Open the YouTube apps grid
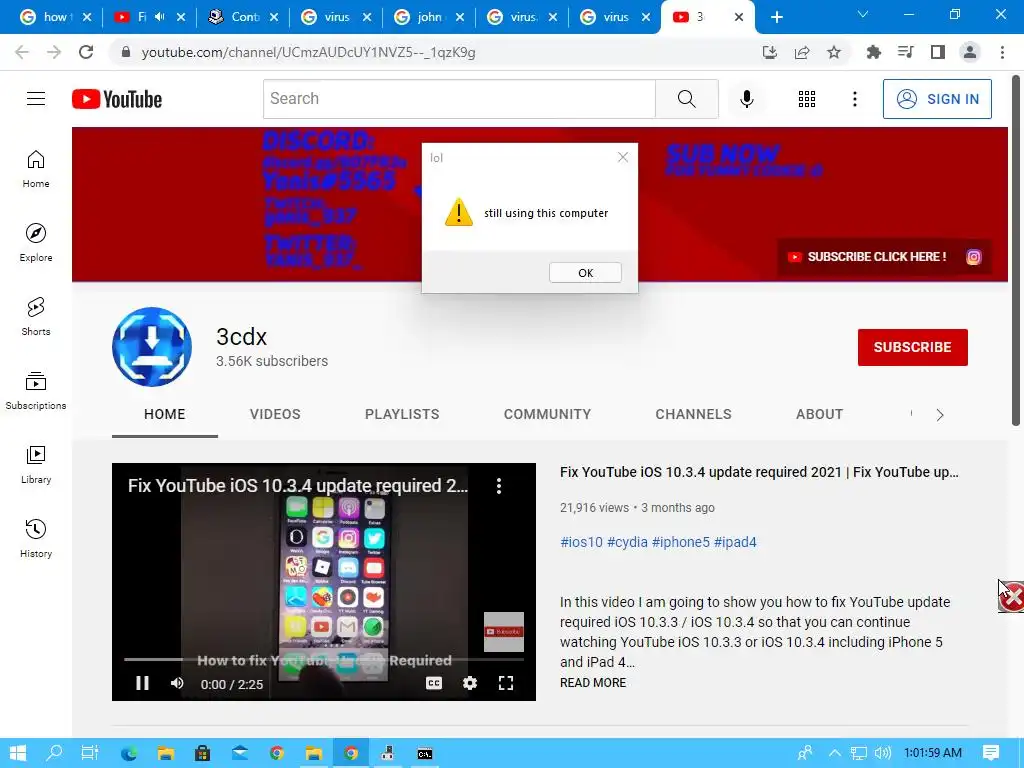1024x768 pixels. tap(807, 99)
